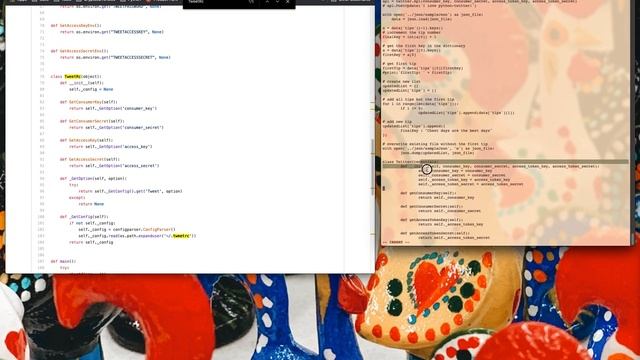
Task: Click 'def GetConsumerKey(self):' line
Action: 89,102
